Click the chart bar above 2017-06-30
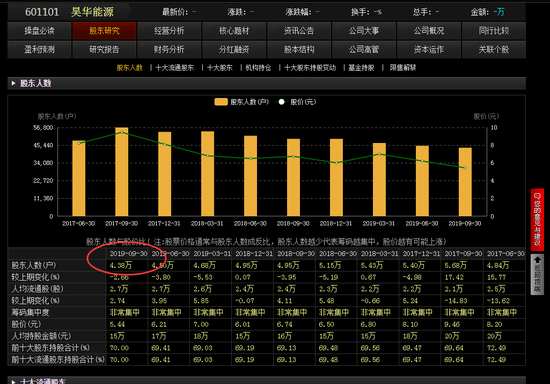 pyautogui.click(x=79, y=178)
